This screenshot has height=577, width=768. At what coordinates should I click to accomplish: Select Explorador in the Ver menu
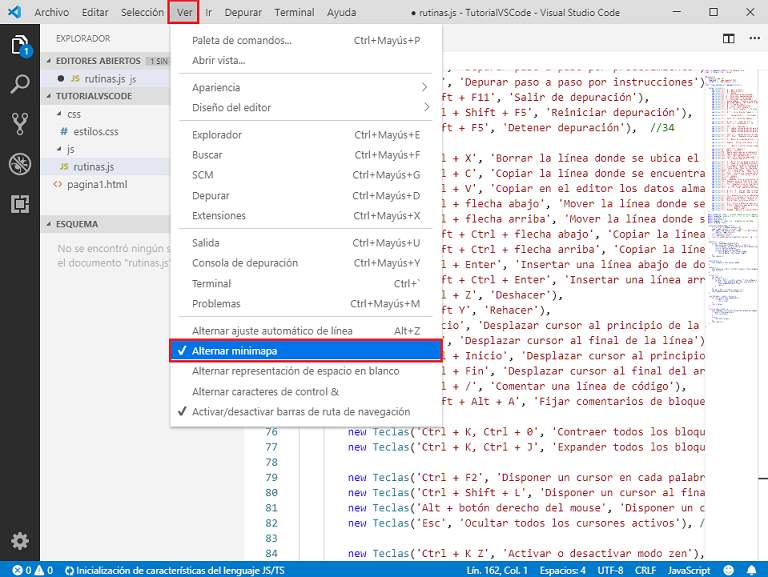pyautogui.click(x=306, y=135)
